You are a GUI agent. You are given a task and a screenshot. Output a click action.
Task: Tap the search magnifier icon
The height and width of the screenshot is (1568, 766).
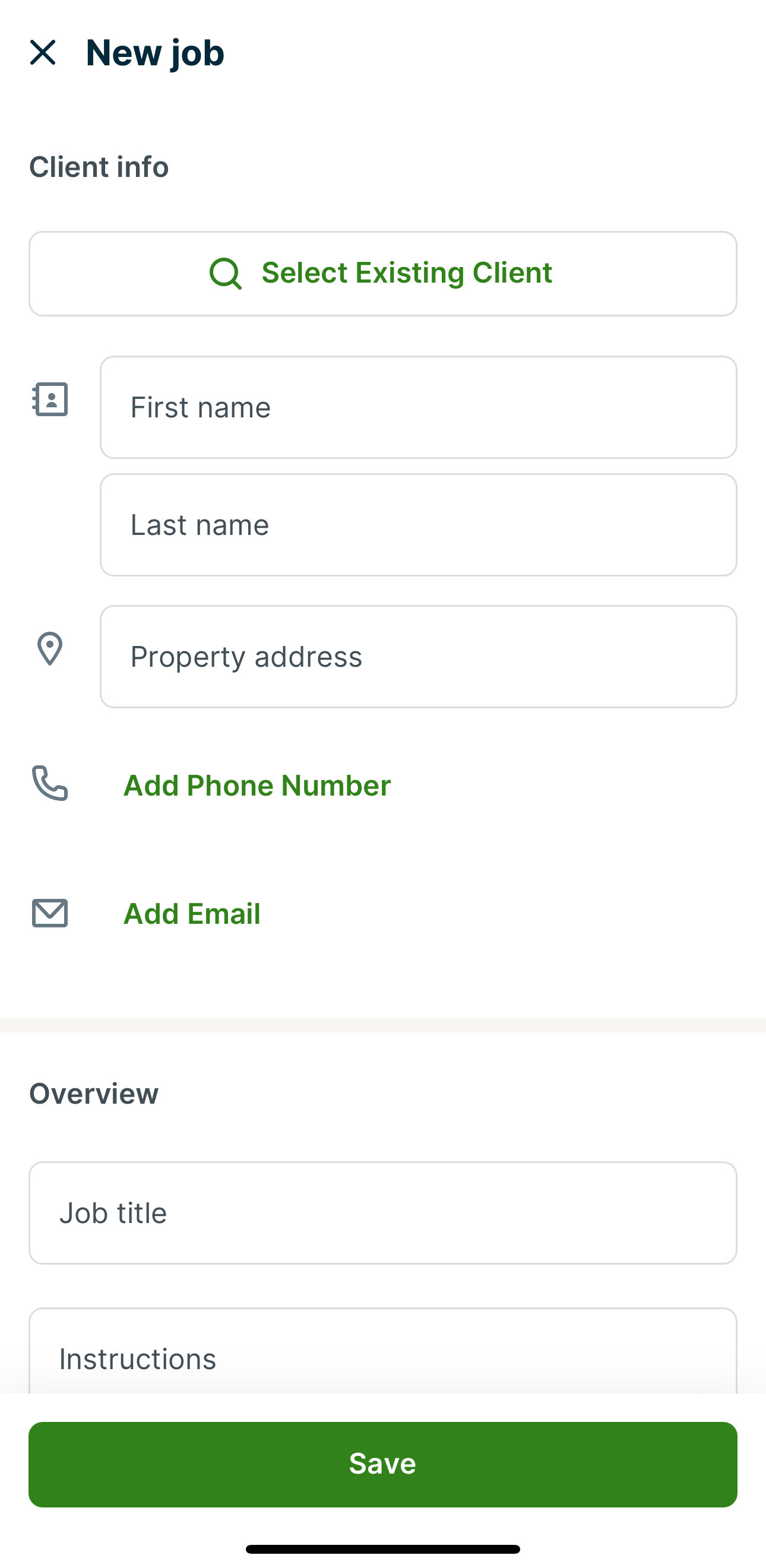[225, 273]
